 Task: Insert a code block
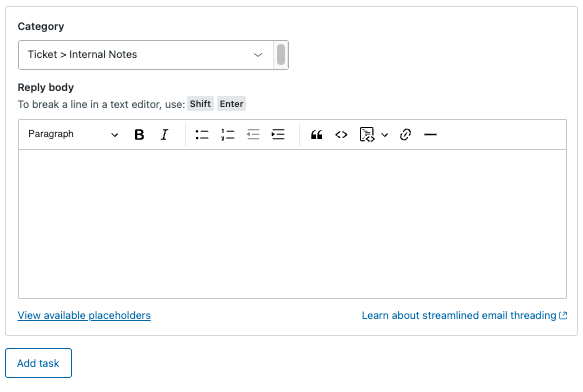point(367,135)
